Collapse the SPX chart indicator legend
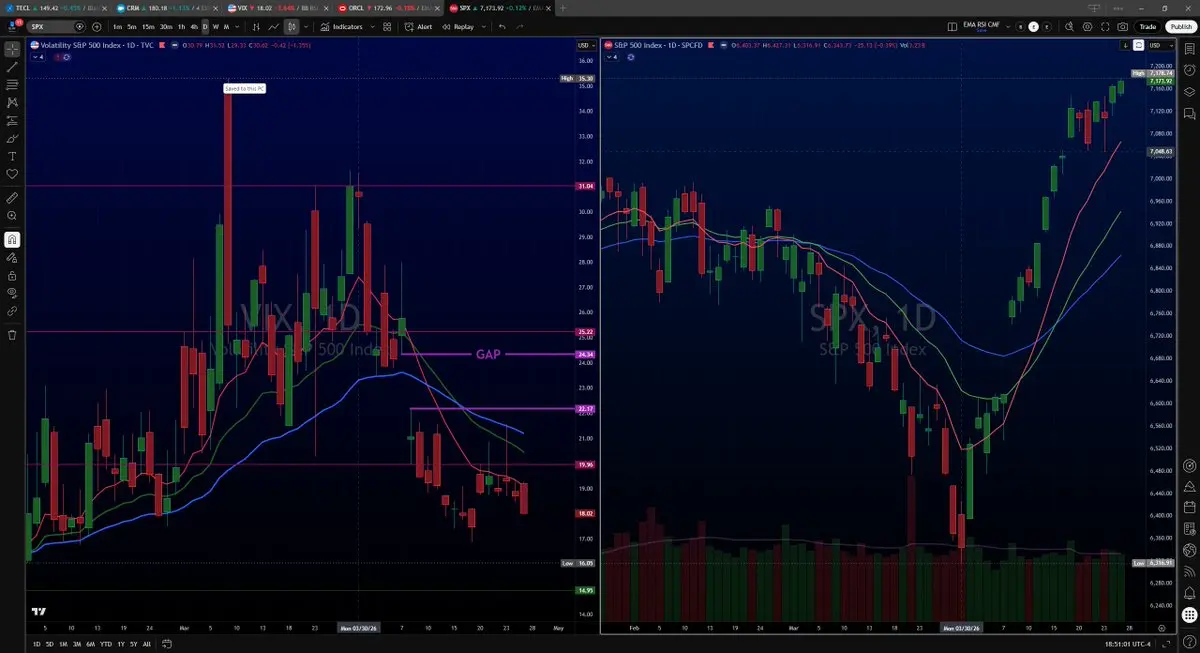The image size is (1200, 653). pos(612,57)
